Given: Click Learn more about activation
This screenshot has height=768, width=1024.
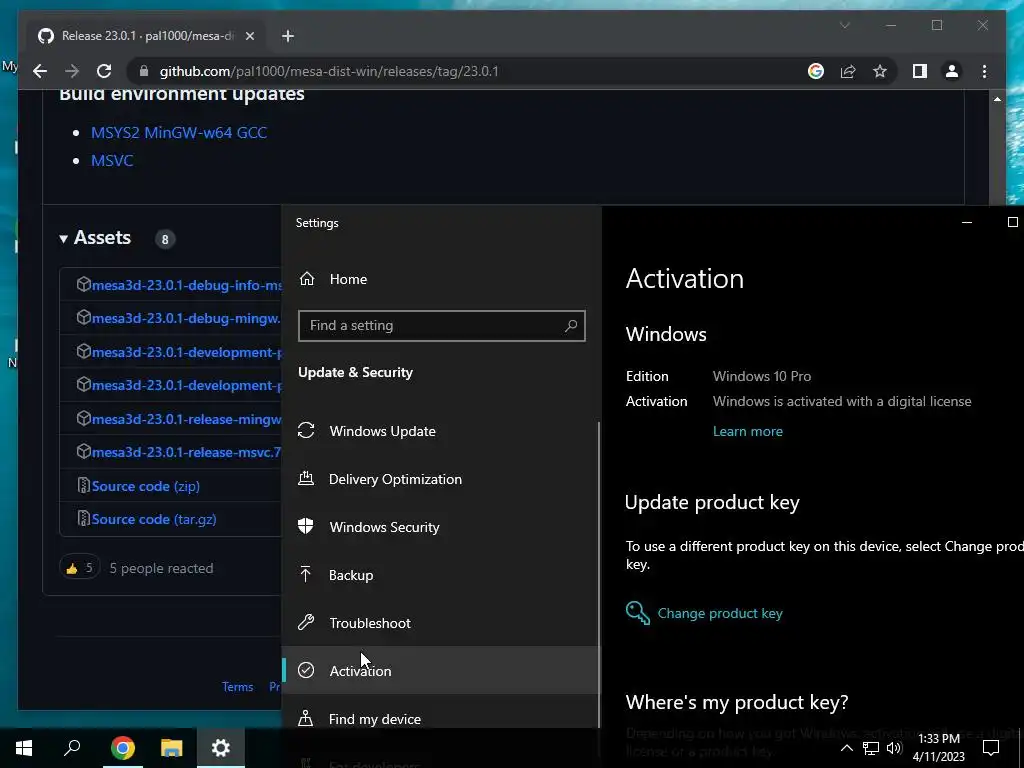Looking at the screenshot, I should pyautogui.click(x=748, y=431).
